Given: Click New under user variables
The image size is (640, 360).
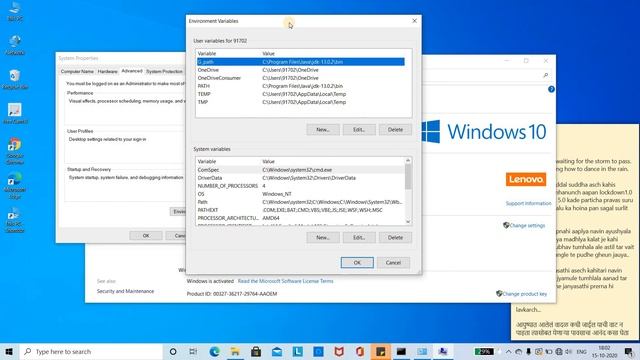Looking at the screenshot, I should (x=323, y=129).
